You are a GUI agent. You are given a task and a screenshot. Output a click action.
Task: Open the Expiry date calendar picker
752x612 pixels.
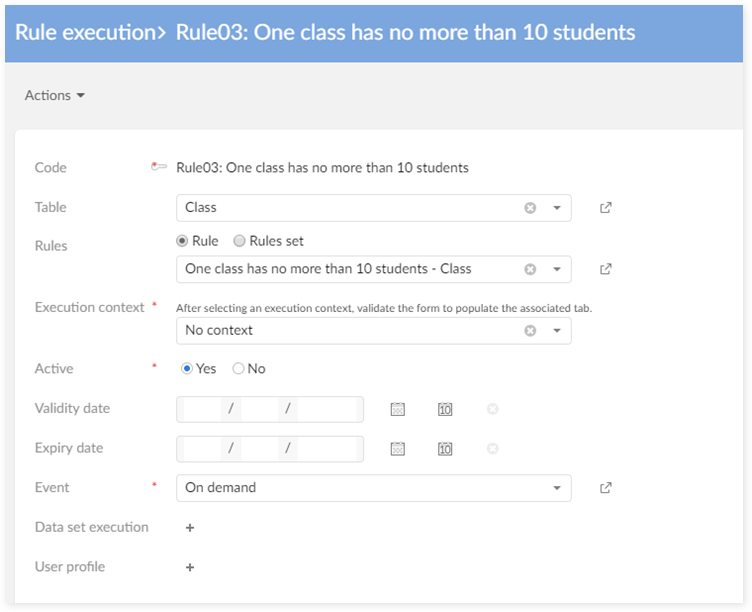397,449
